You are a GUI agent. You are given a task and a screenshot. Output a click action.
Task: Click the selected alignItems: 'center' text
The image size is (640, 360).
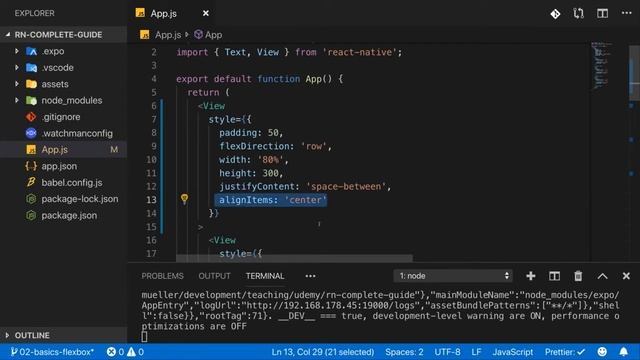click(x=271, y=200)
